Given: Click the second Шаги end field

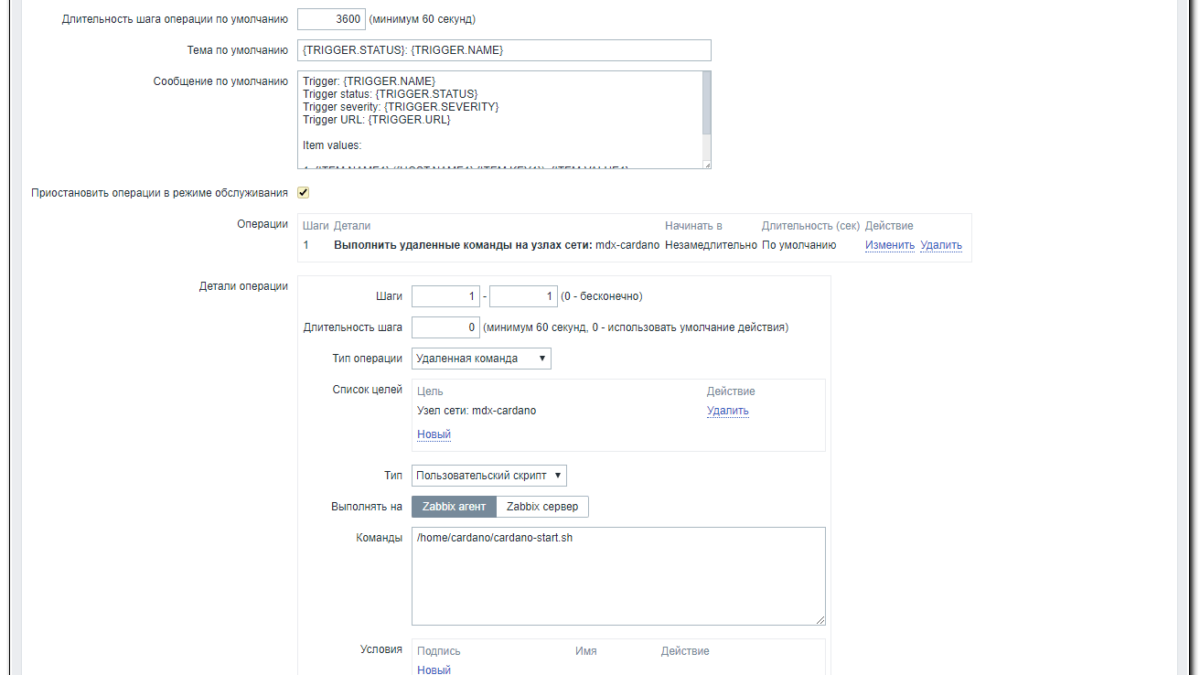Looking at the screenshot, I should [523, 297].
